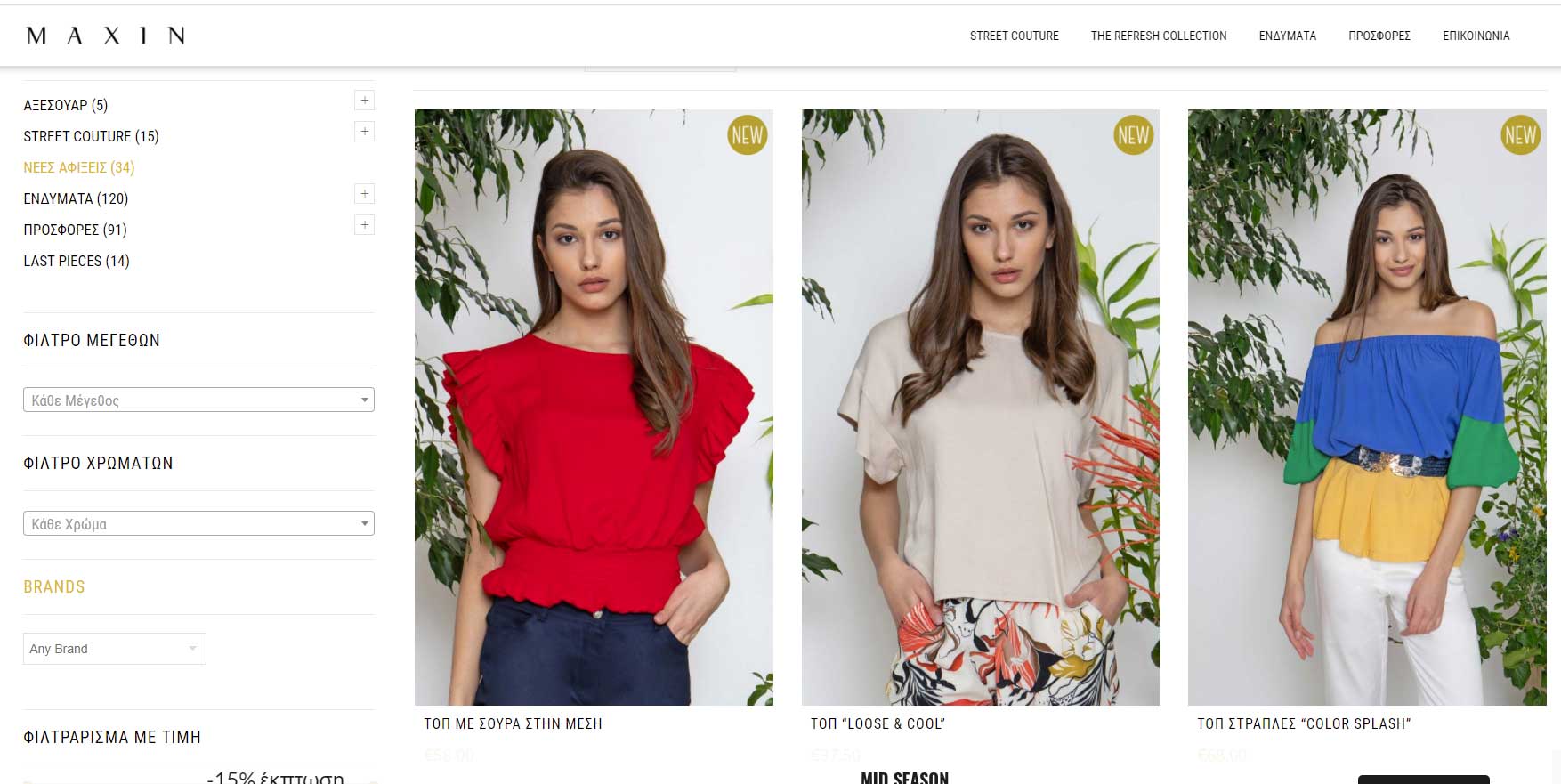Screen dimensions: 1561x784
Task: Click the Color Splash top product image
Action: [x=1367, y=408]
